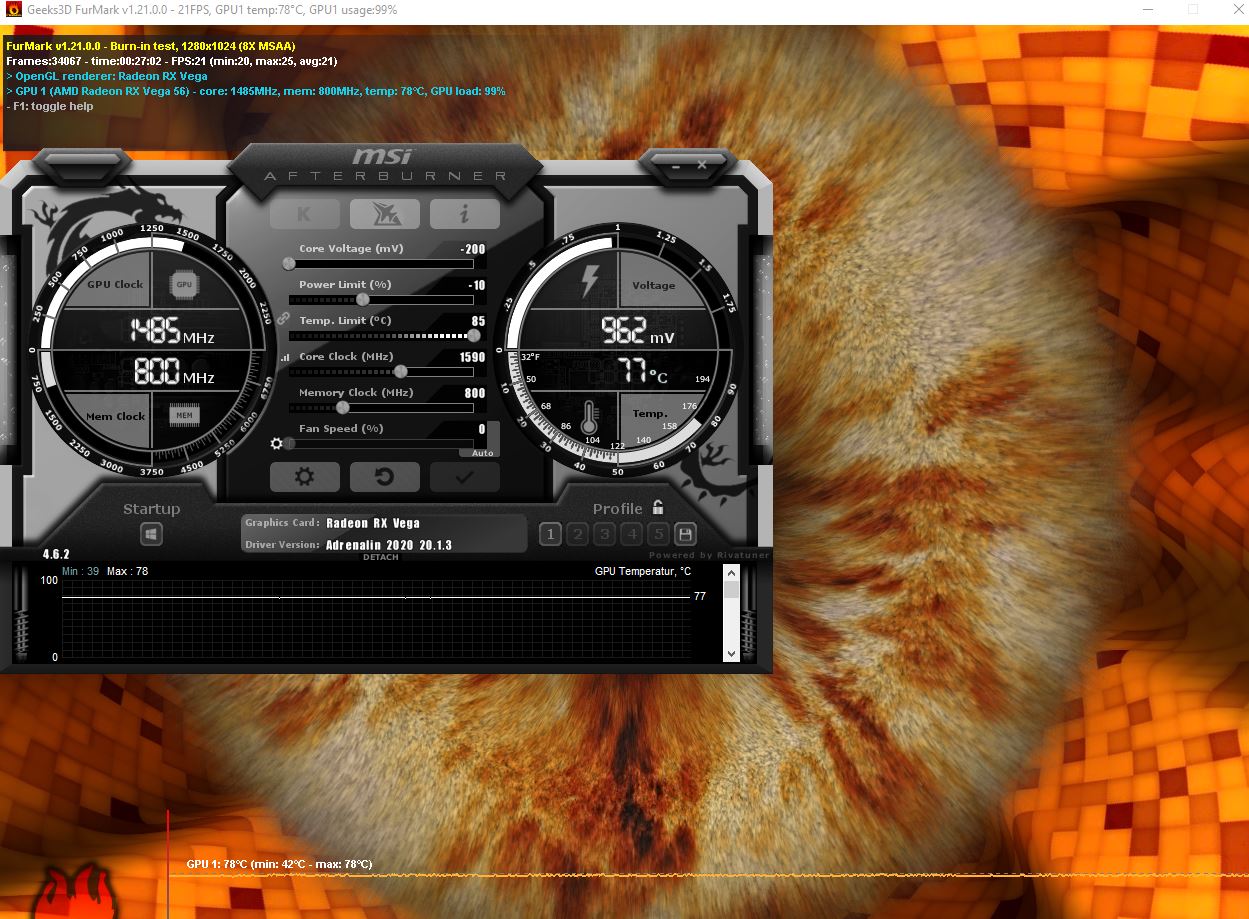This screenshot has height=919, width=1249.
Task: Click the GPU chip icon in clock gauge
Action: [x=184, y=284]
